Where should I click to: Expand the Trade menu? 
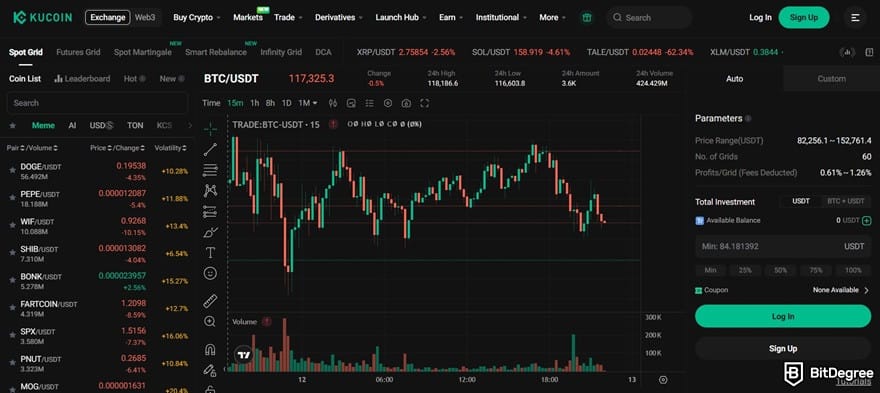(x=288, y=17)
